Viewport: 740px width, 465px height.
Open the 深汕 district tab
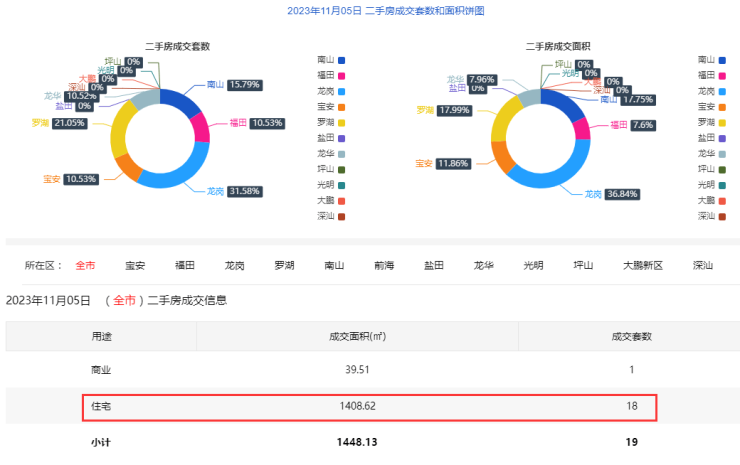click(703, 266)
